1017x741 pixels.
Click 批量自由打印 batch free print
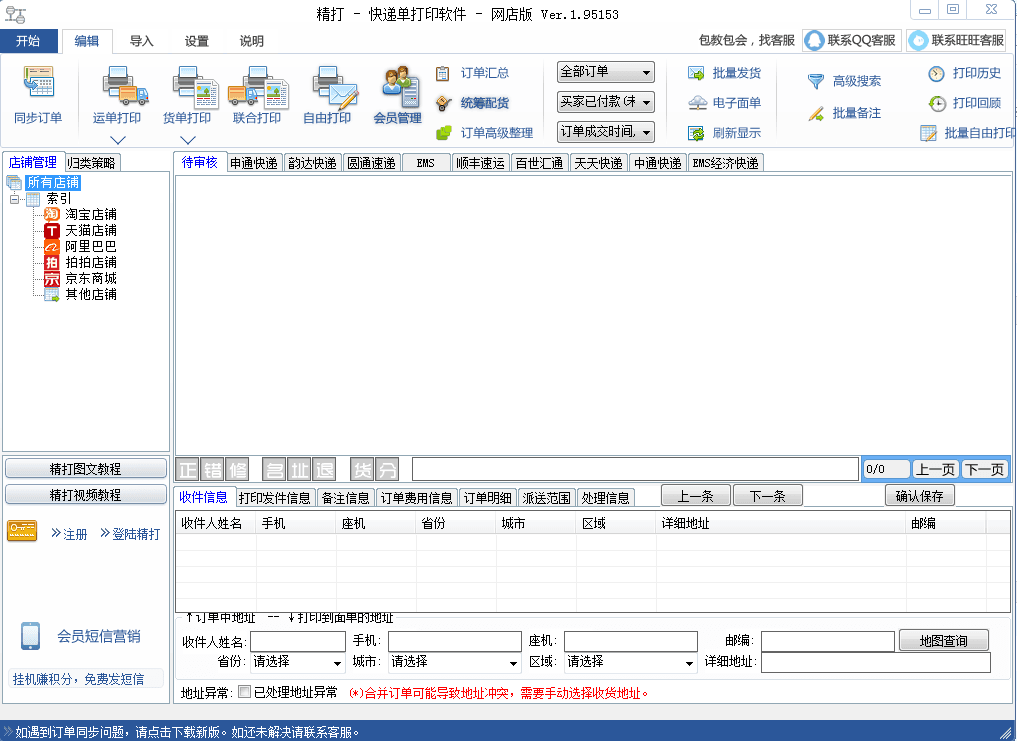click(968, 133)
